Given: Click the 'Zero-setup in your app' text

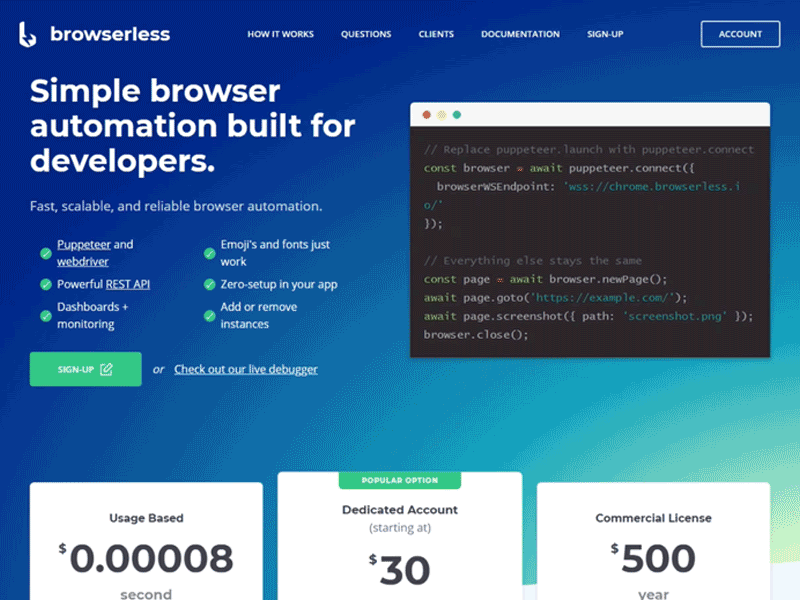Looking at the screenshot, I should [279, 284].
